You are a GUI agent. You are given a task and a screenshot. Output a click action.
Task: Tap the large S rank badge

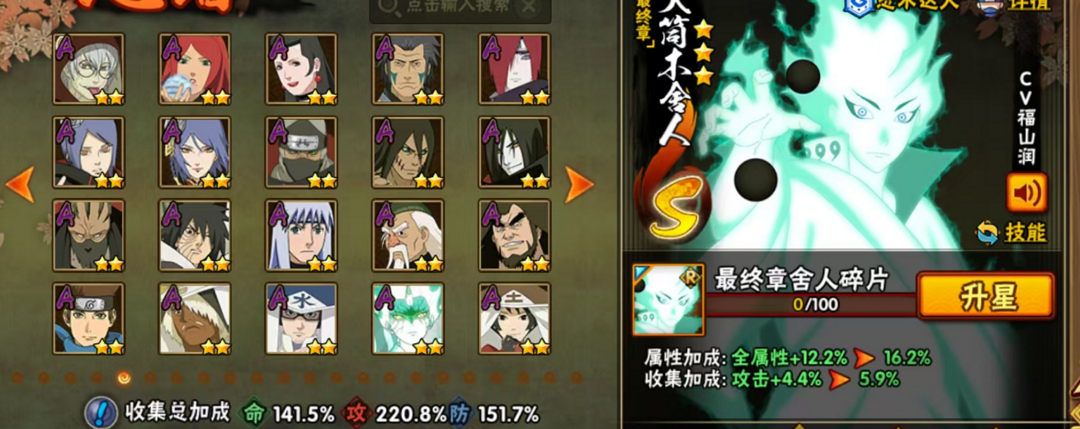click(x=675, y=207)
